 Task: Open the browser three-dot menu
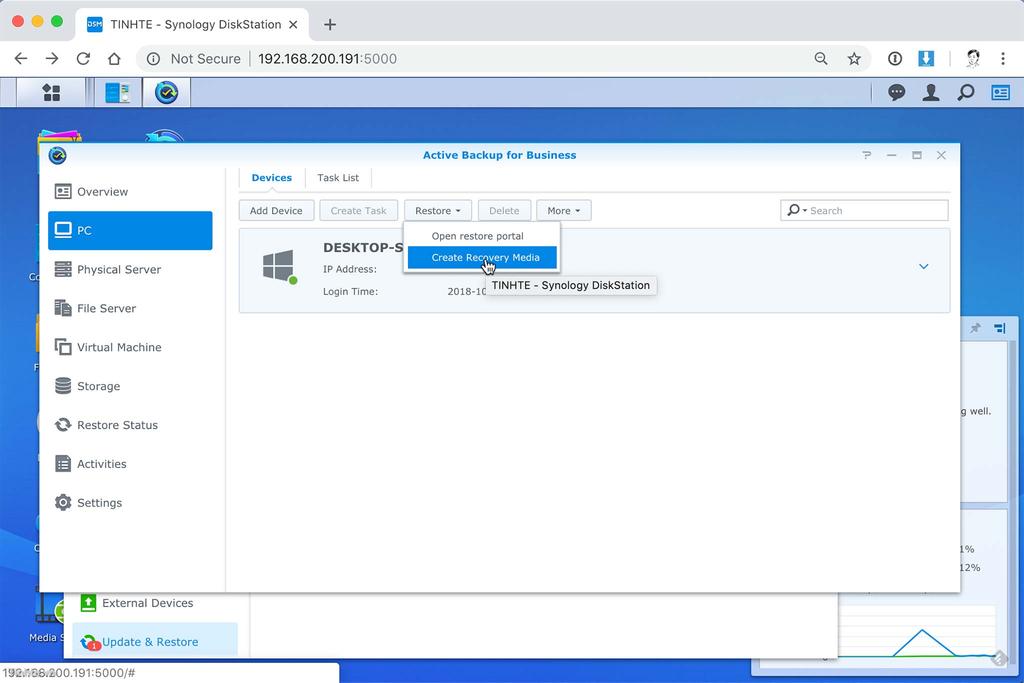click(x=1003, y=59)
